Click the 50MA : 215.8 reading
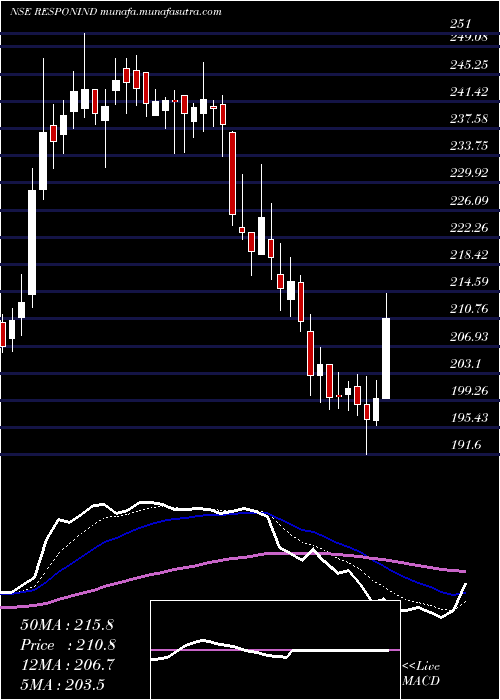Image resolution: width=500 pixels, height=700 pixels. click(x=66, y=625)
